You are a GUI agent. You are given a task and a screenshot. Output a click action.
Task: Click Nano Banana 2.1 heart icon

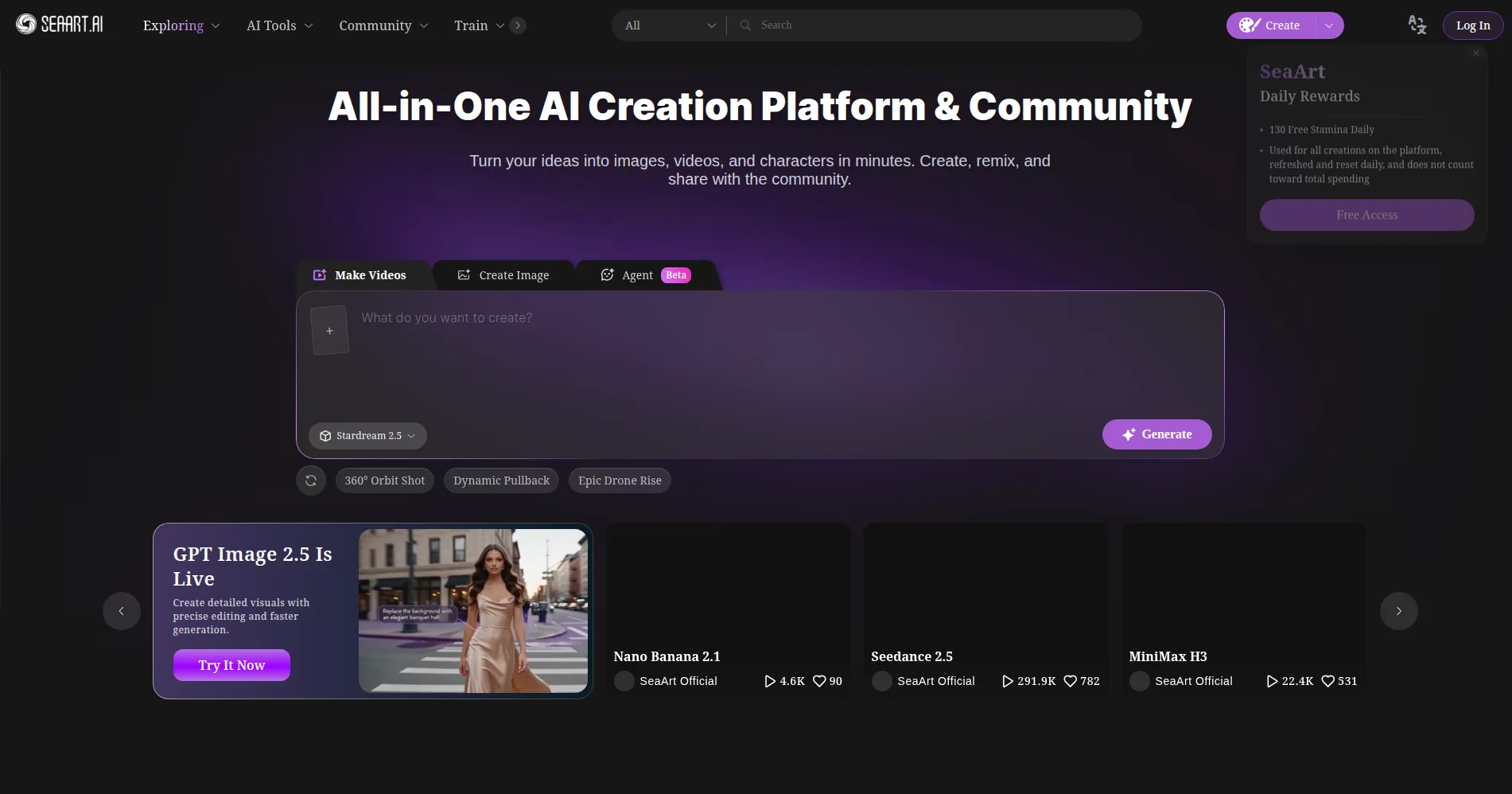pyautogui.click(x=819, y=681)
